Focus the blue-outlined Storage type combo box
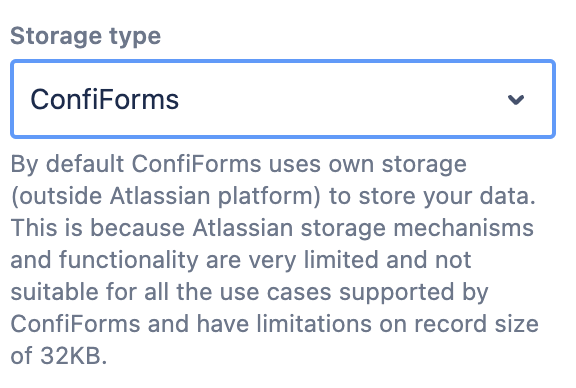The image size is (576, 388). [283, 99]
